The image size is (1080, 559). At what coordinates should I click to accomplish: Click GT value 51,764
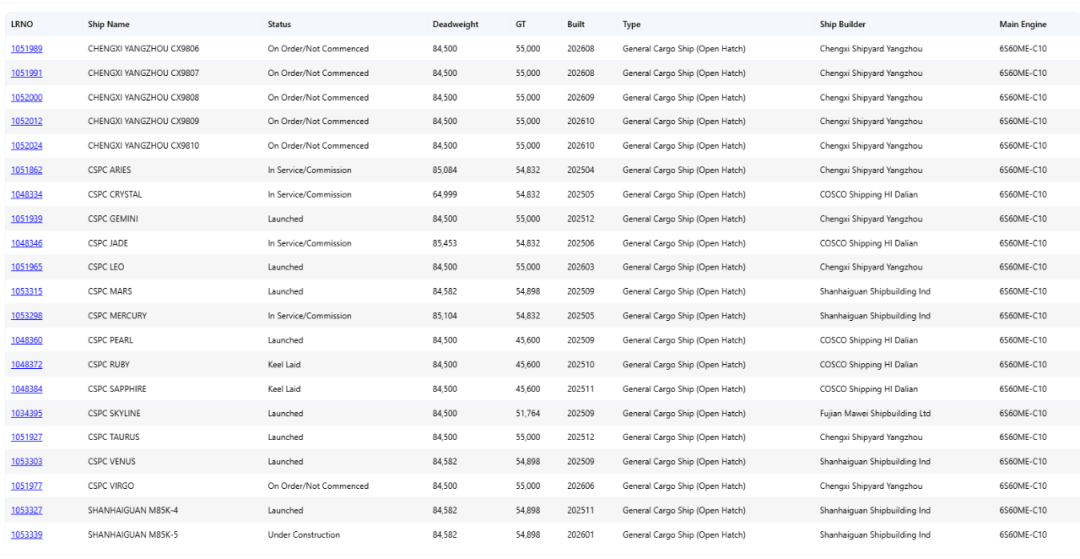[528, 414]
